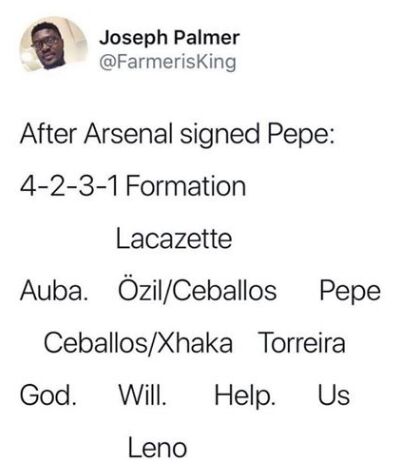This screenshot has height=472, width=396.
Task: Click the word 'God.'
Action: coord(48,395)
